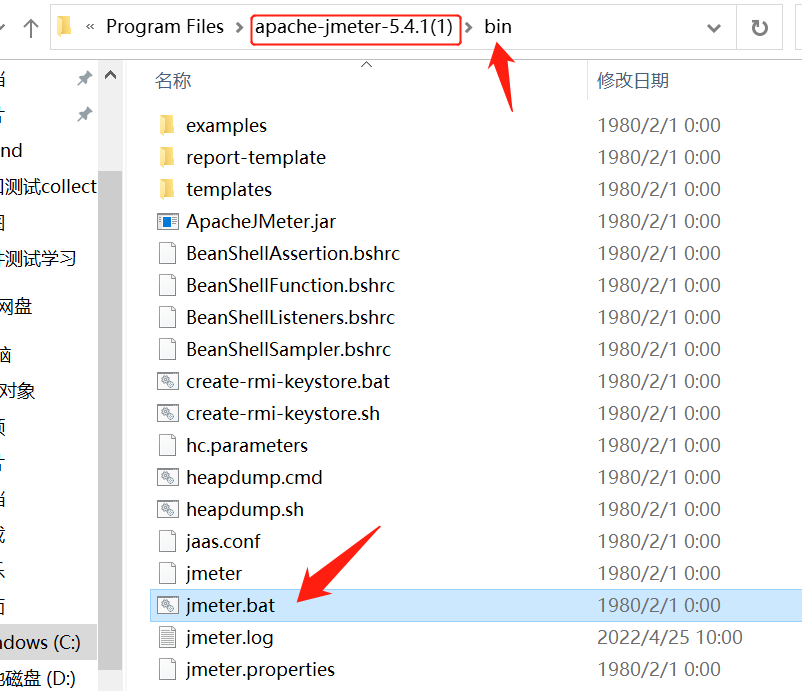Select the file name templates

pyautogui.click(x=229, y=189)
